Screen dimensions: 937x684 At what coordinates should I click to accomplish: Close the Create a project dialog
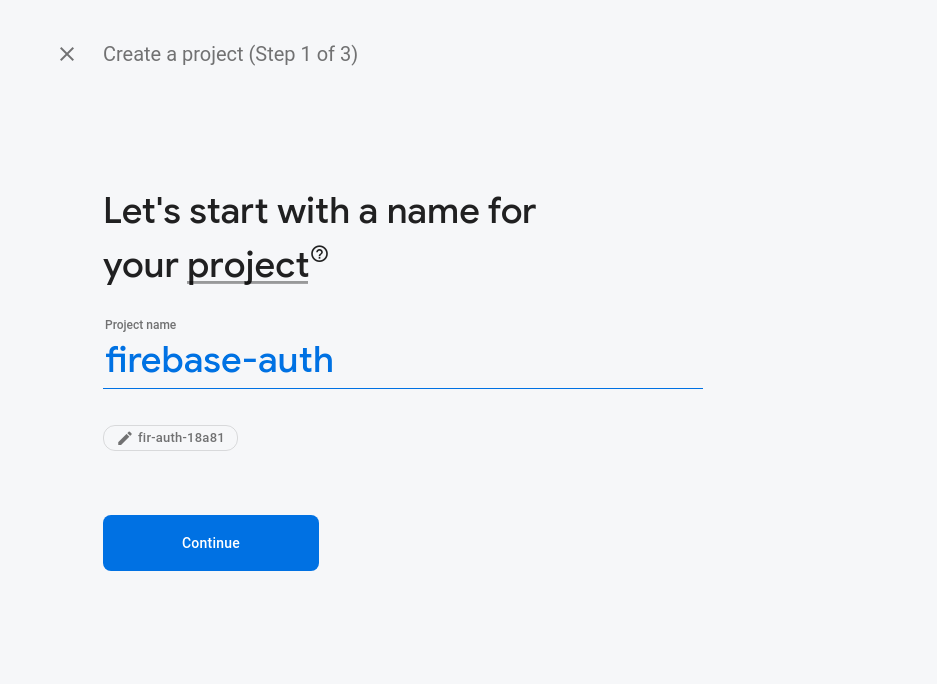67,54
